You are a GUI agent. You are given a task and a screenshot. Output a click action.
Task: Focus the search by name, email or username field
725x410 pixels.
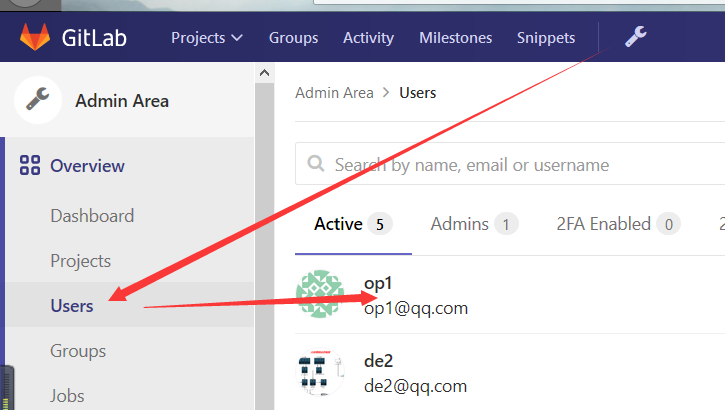[510, 164]
